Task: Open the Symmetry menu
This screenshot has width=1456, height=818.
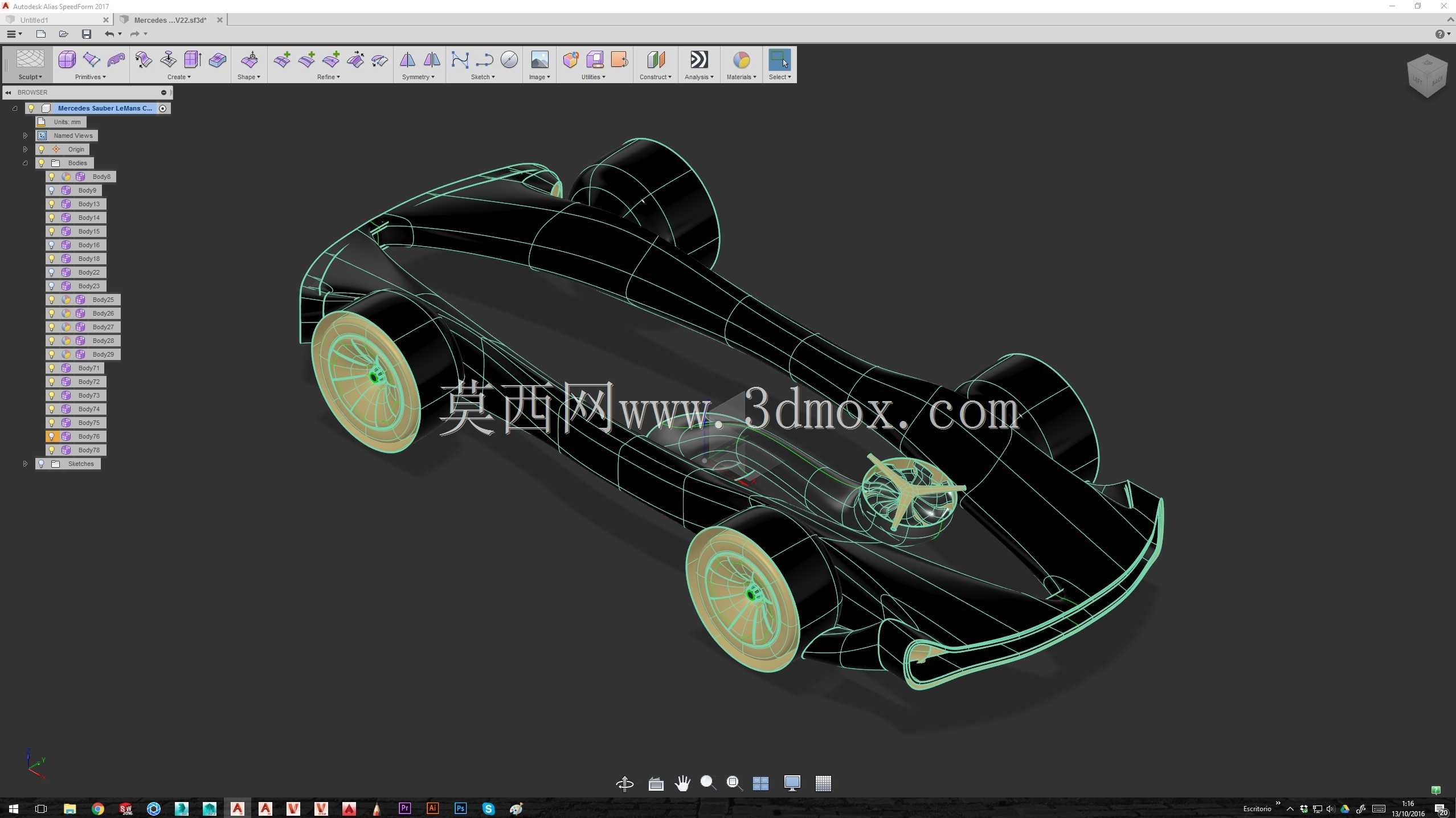Action: (418, 77)
